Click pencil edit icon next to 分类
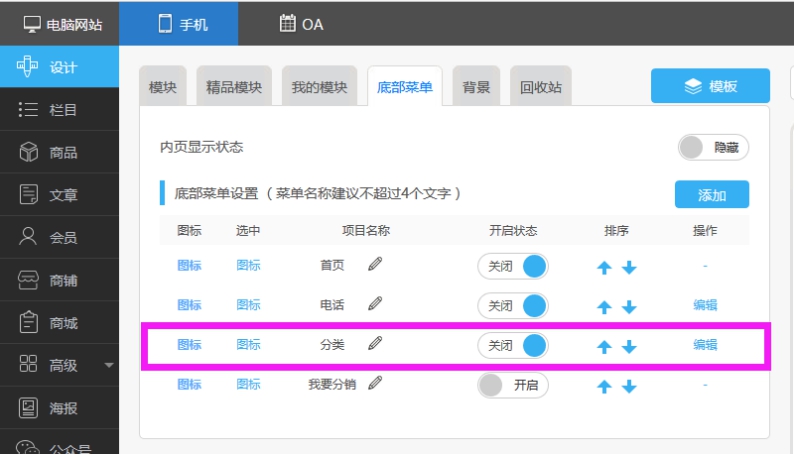Screen dimensions: 794x455 (x=375, y=344)
